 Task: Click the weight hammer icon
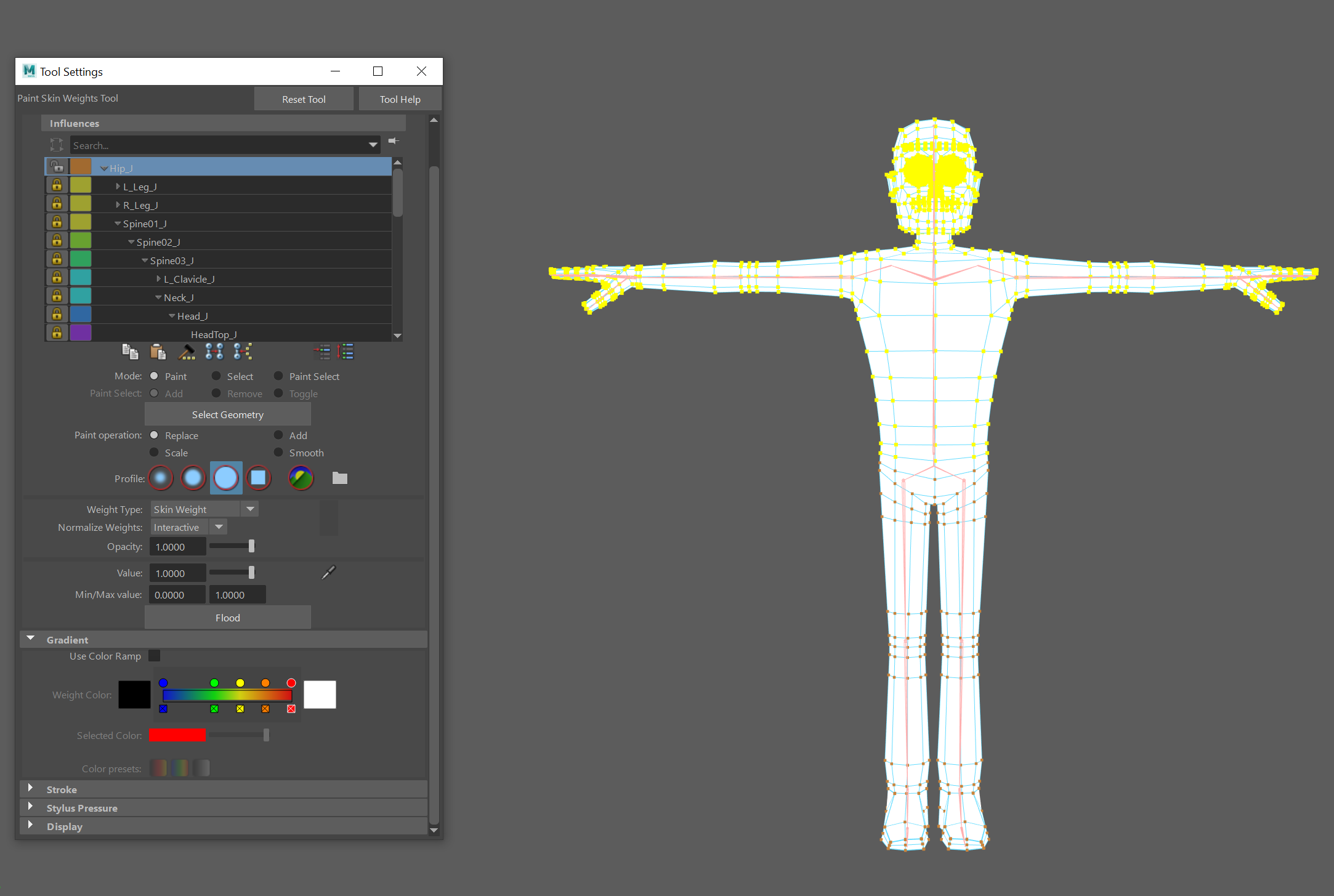tap(186, 352)
